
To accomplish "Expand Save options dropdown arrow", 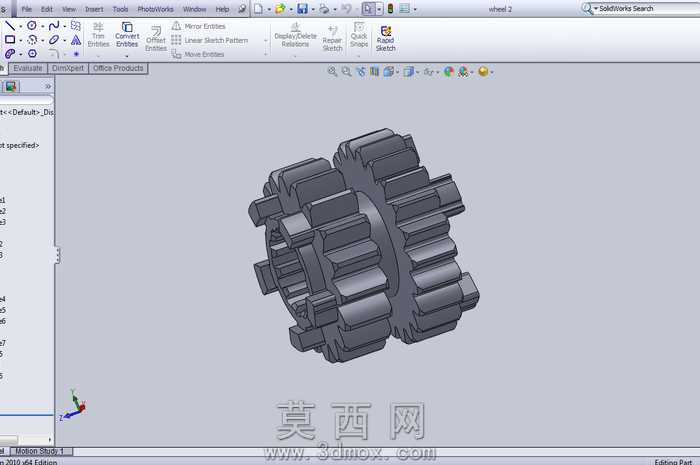I will coord(312,9).
